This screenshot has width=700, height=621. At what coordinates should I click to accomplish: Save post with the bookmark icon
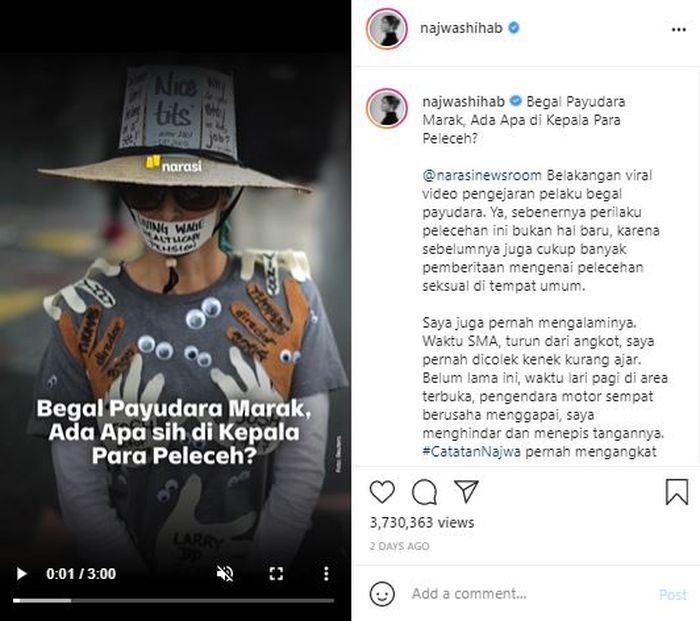click(x=677, y=492)
